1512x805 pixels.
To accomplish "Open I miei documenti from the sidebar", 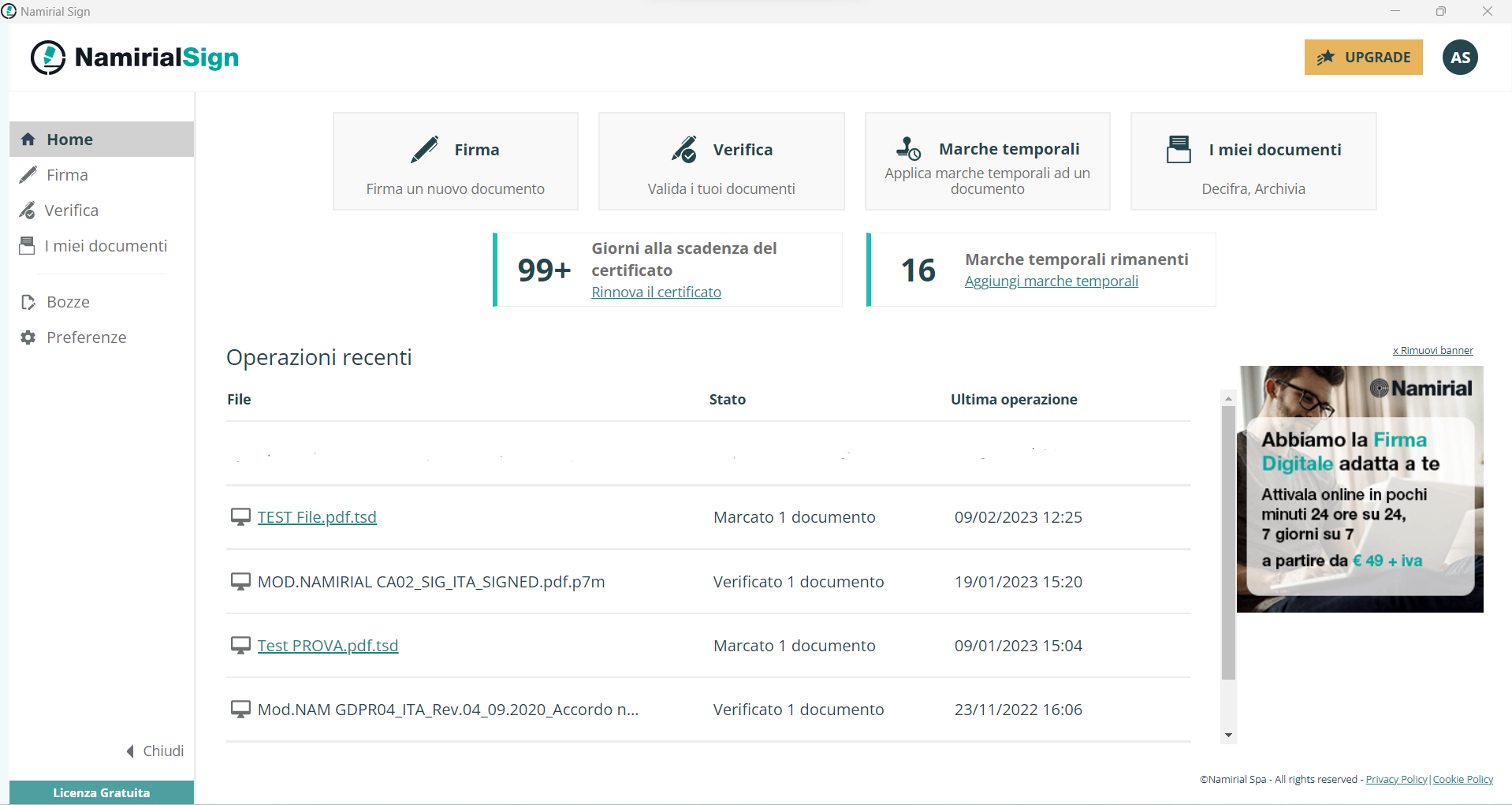I will tap(106, 245).
